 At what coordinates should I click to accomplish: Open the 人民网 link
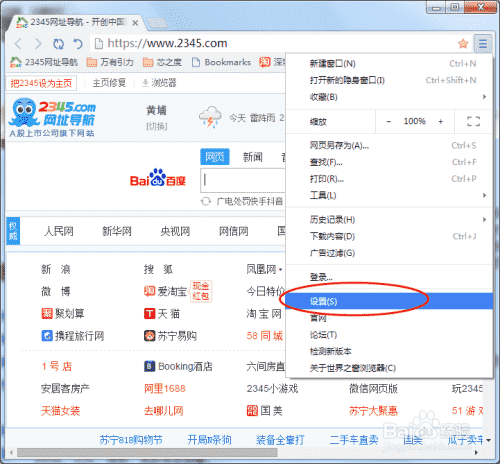59,231
